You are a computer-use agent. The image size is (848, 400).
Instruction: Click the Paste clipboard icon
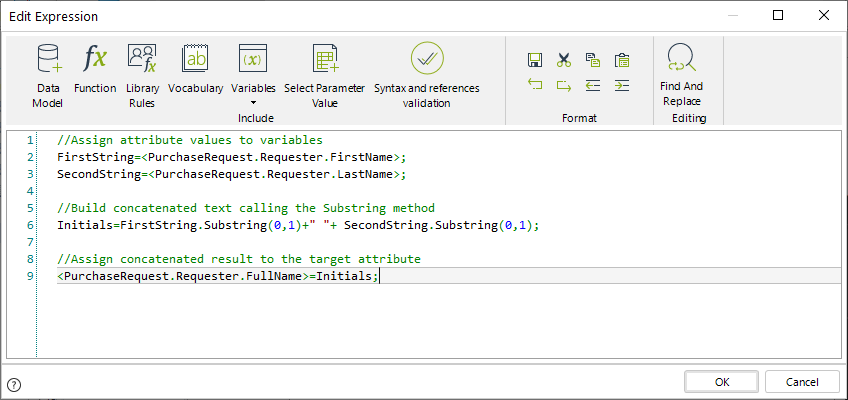(x=622, y=60)
